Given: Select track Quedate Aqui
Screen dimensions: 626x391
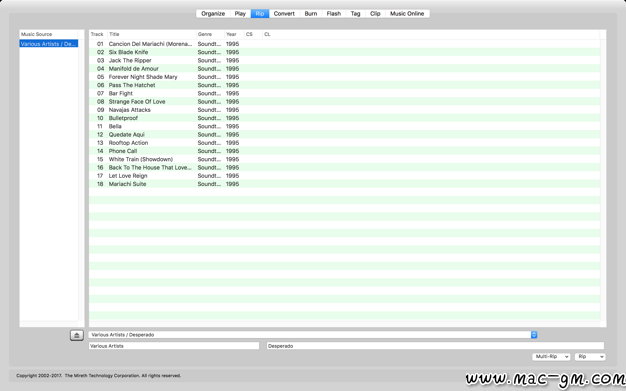Looking at the screenshot, I should (x=344, y=135).
